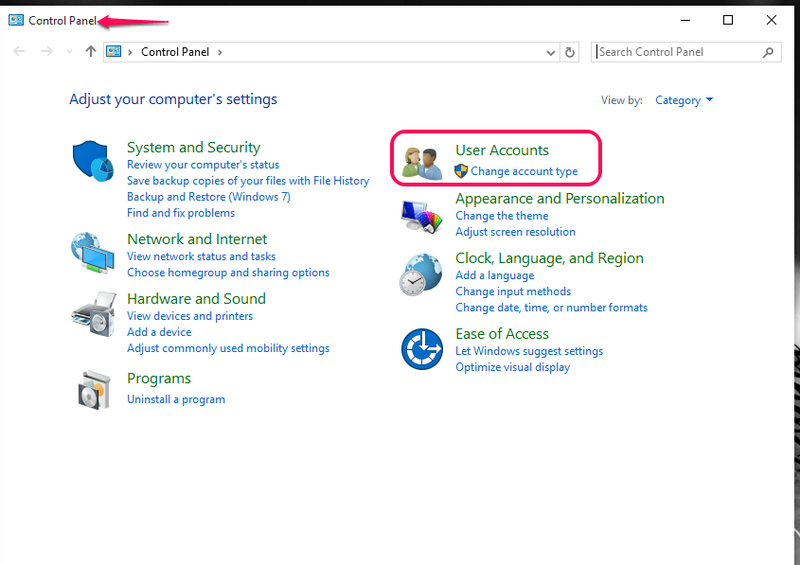Screen dimensions: 800x565
Task: Click Adjust screen resolution
Action: 515,232
